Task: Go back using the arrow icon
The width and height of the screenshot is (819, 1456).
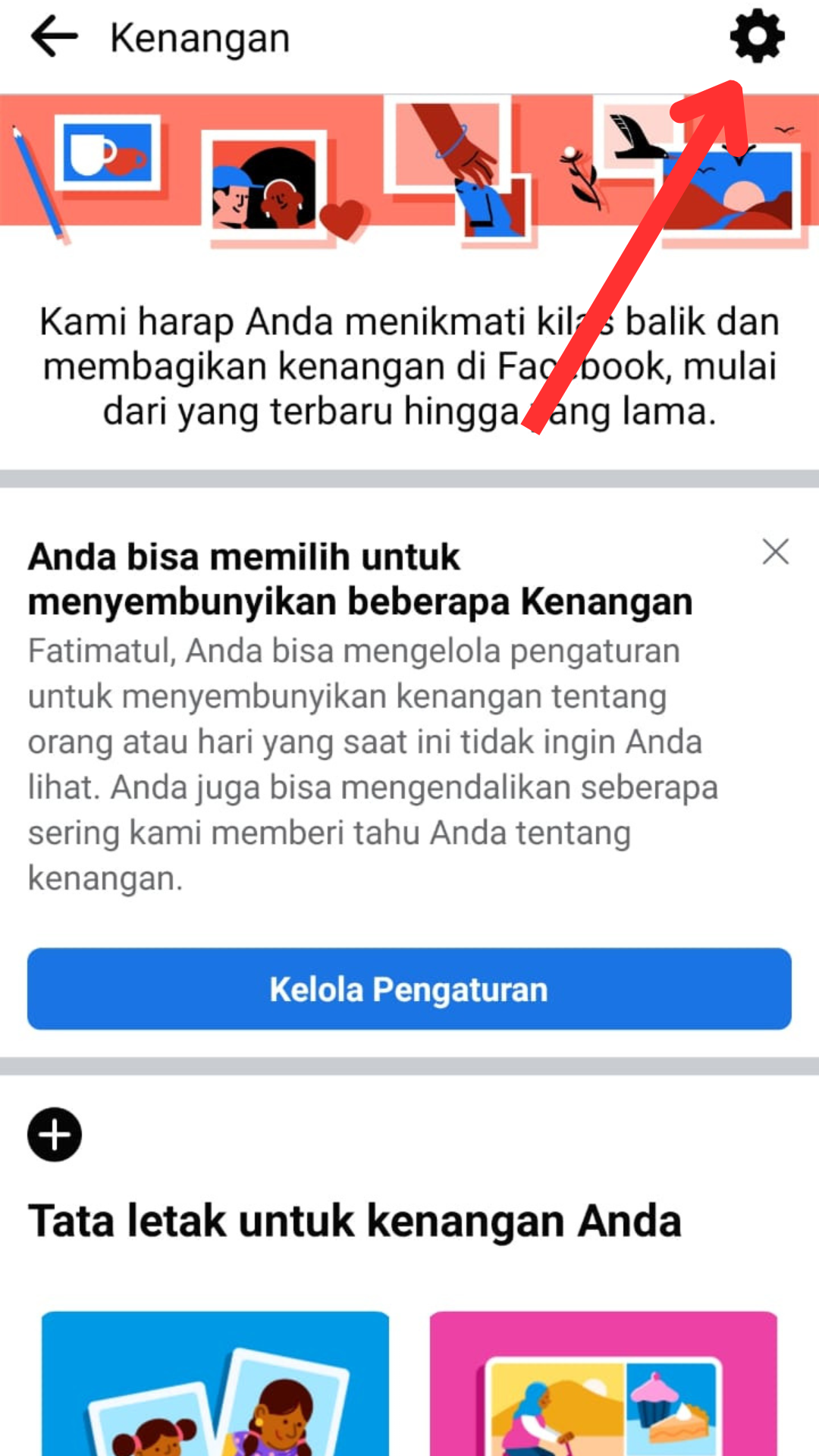Action: [x=55, y=36]
